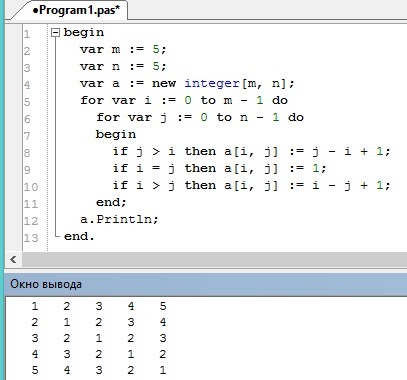Click the Окно вывода panel header
The width and height of the screenshot is (407, 380).
[x=206, y=284]
